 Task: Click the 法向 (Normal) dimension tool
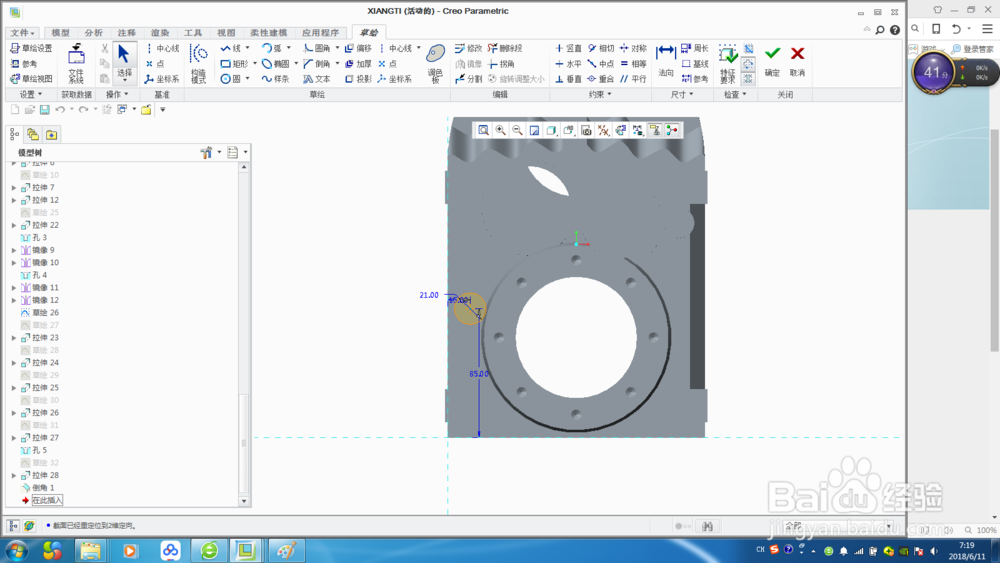666,61
